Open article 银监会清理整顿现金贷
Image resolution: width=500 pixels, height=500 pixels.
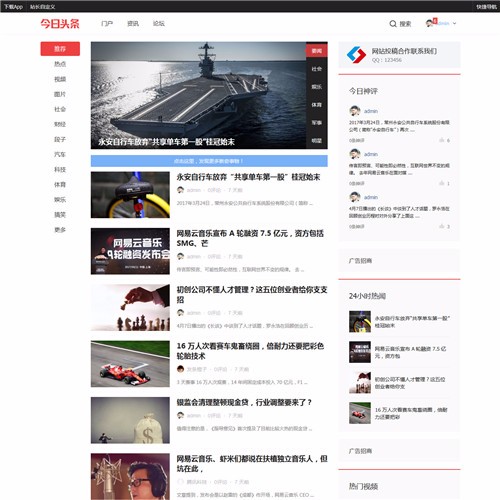[x=244, y=402]
